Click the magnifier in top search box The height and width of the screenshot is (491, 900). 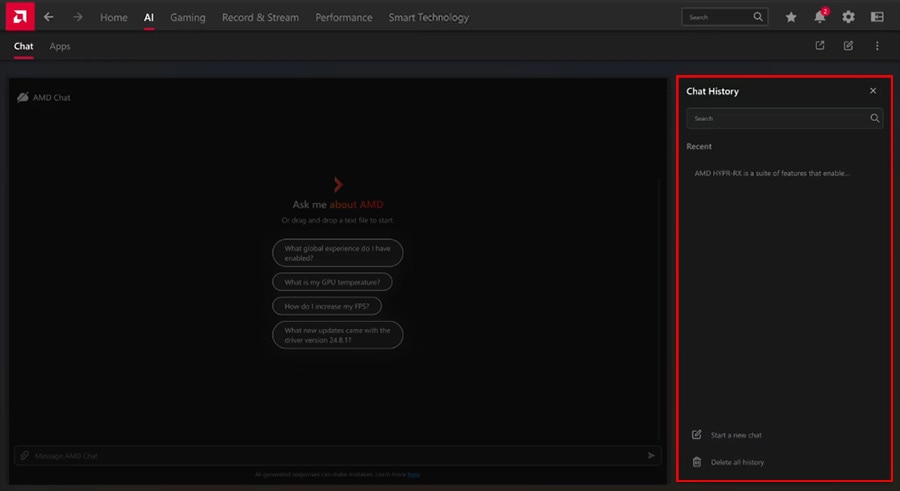[x=758, y=17]
